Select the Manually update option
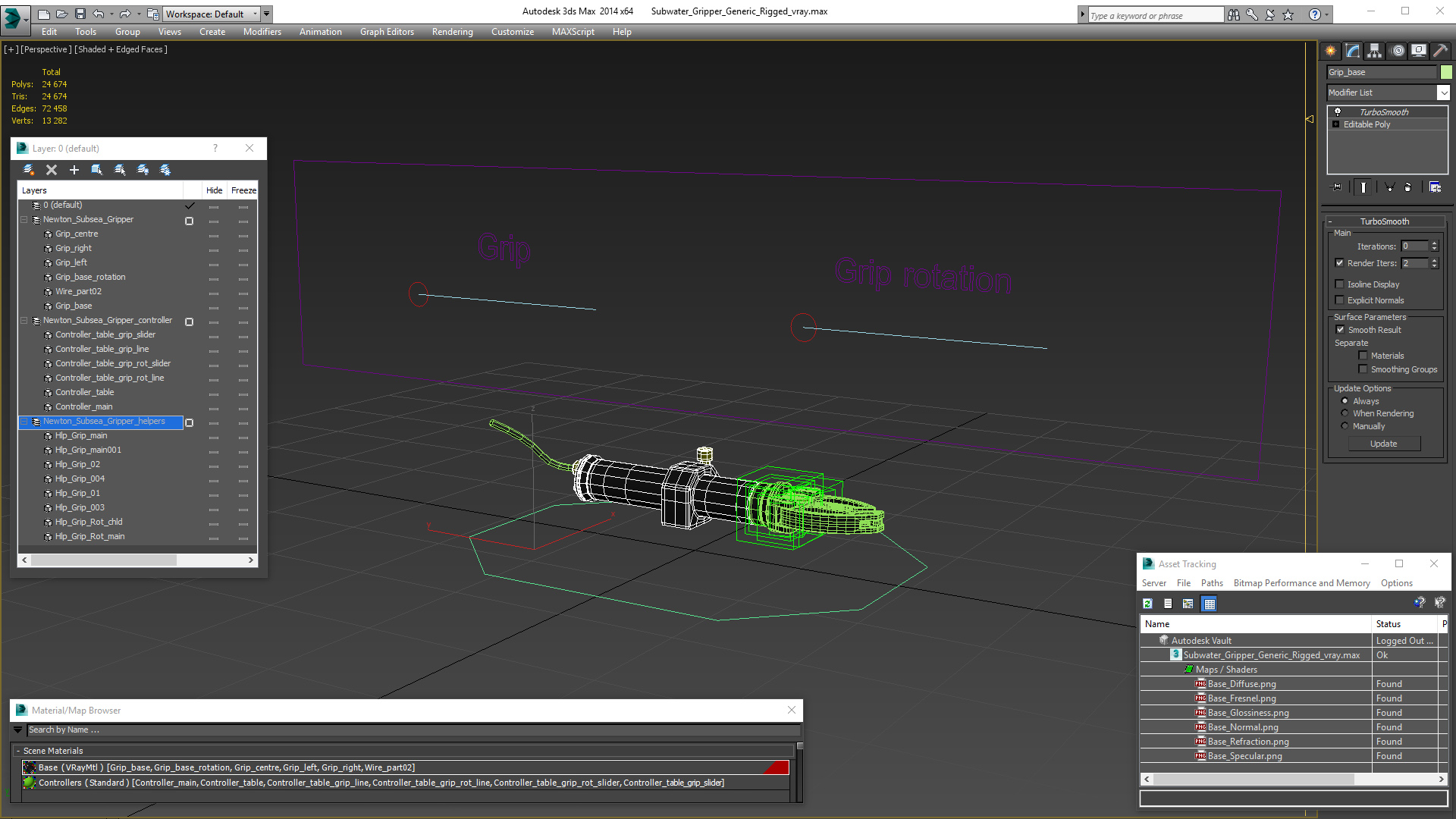Viewport: 1456px width, 819px height. point(1345,426)
